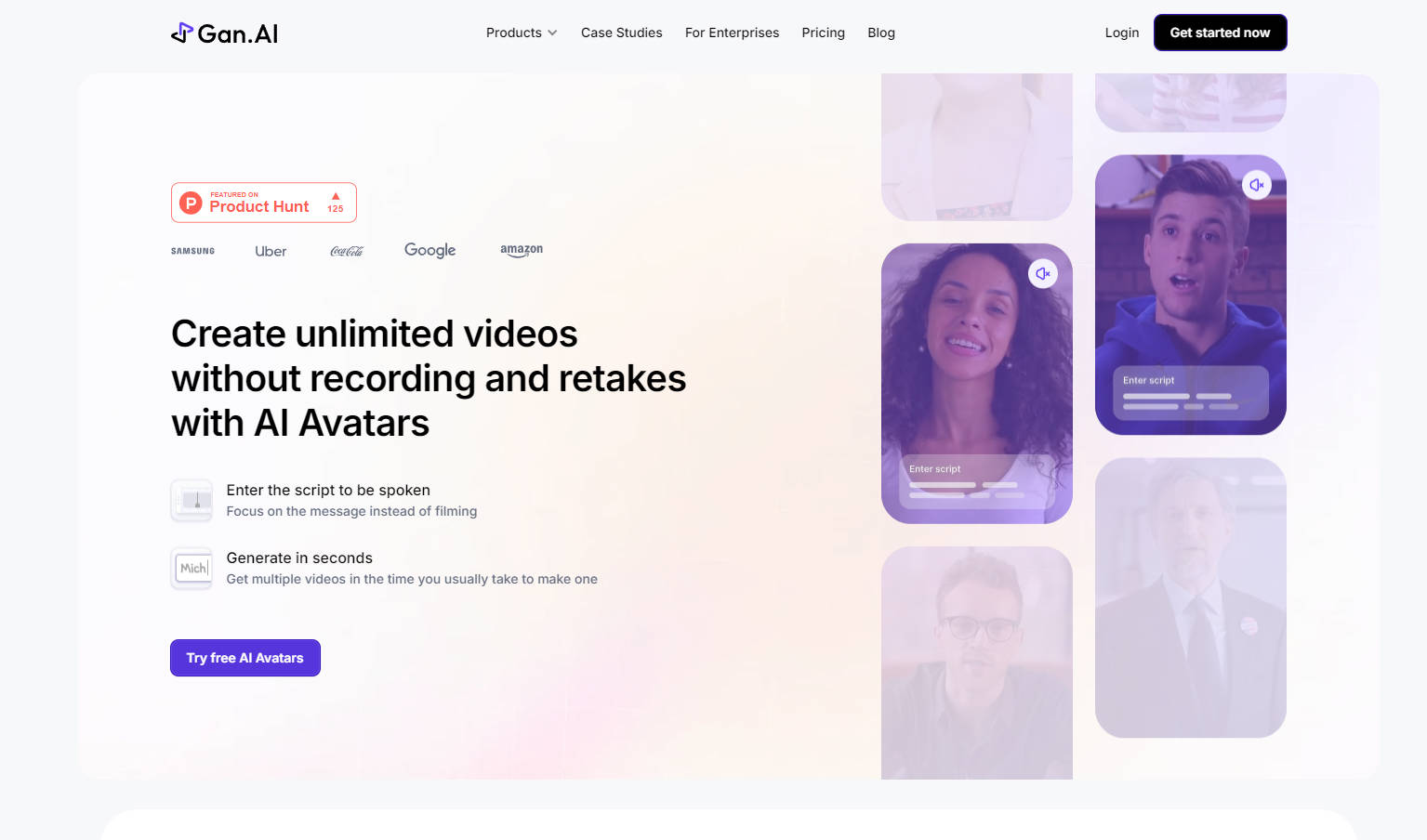
Task: Click the Amazon company logo
Action: pyautogui.click(x=521, y=249)
